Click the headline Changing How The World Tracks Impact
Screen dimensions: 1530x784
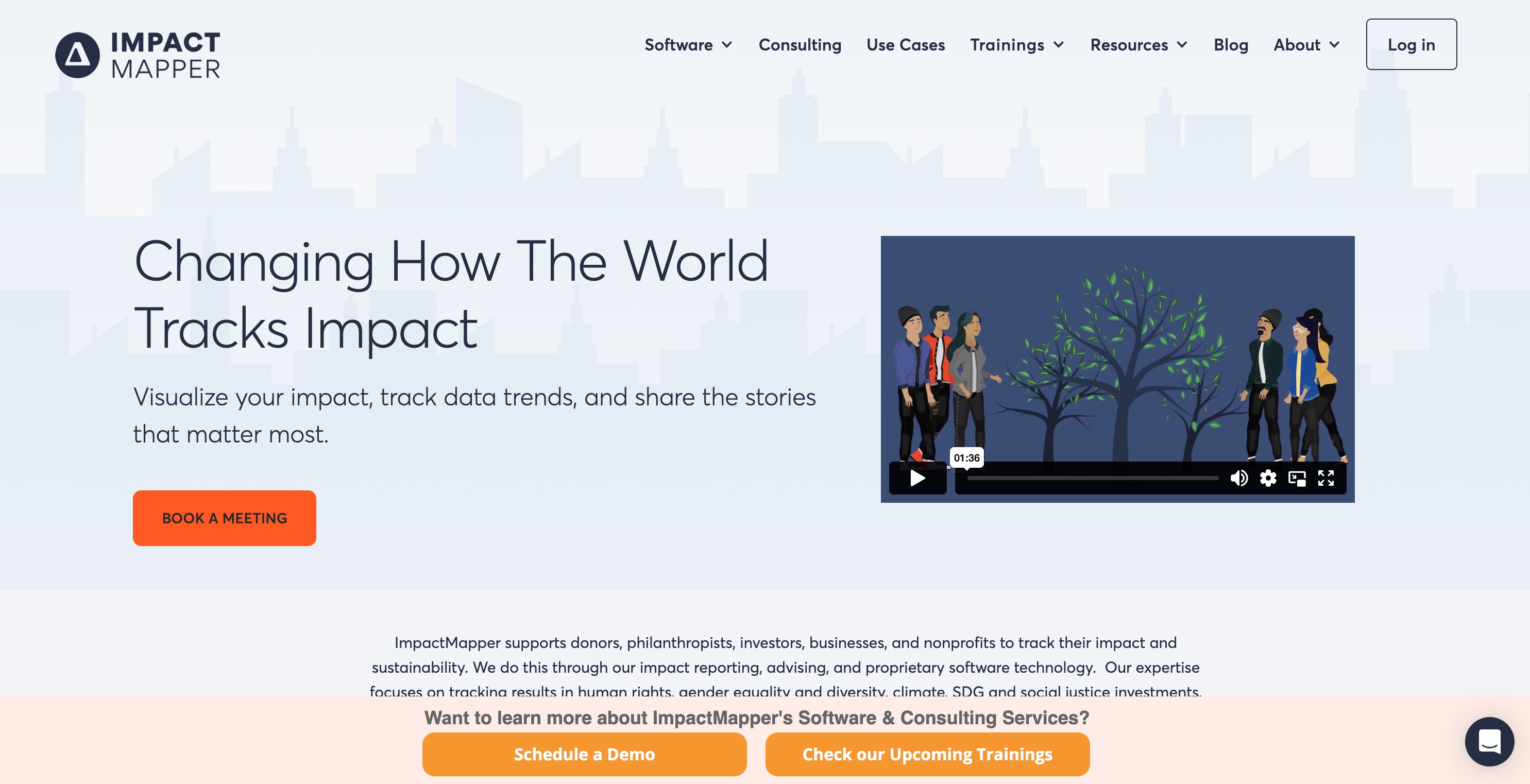click(x=451, y=295)
